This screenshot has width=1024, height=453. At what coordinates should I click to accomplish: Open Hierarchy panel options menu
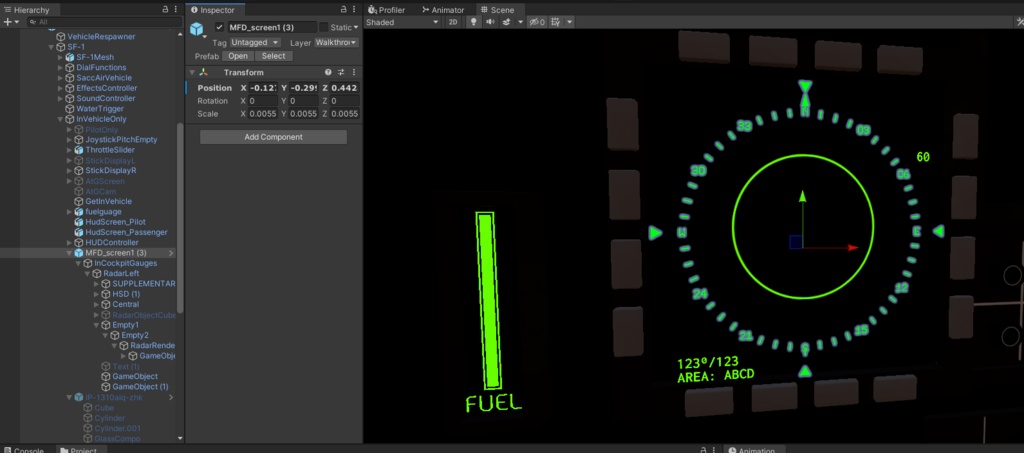pyautogui.click(x=176, y=10)
